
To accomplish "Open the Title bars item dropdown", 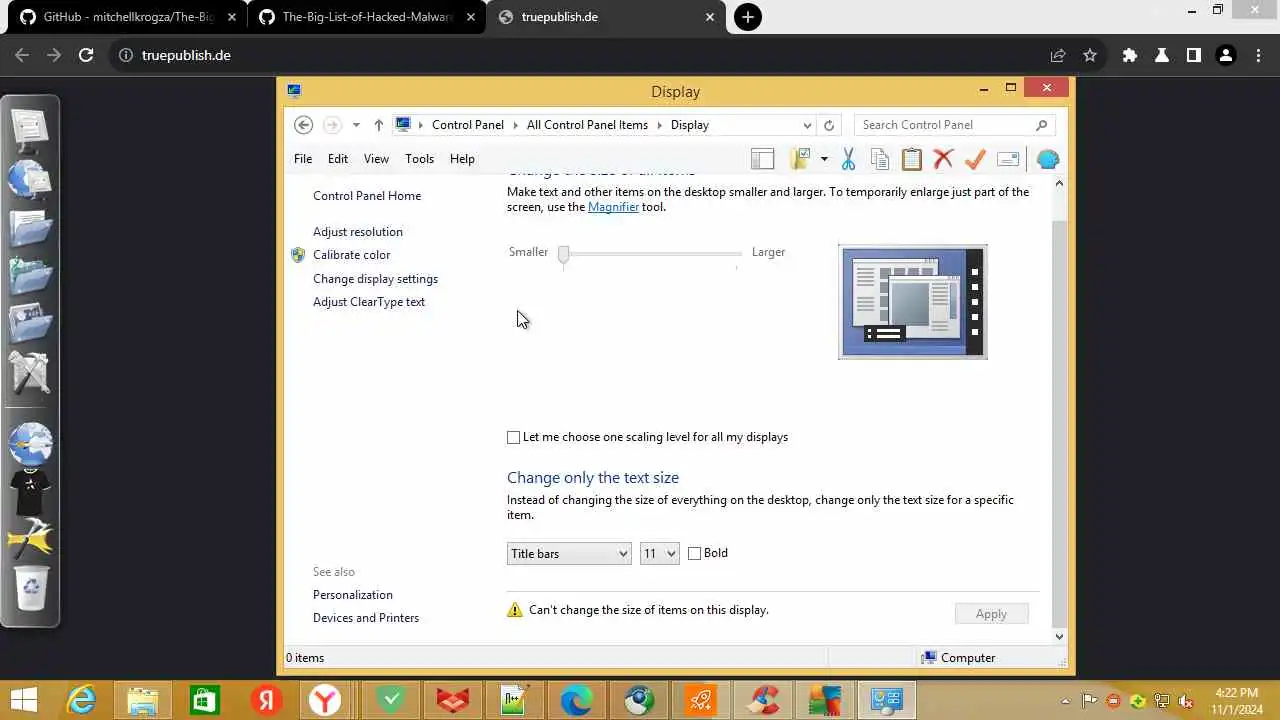I will (569, 553).
